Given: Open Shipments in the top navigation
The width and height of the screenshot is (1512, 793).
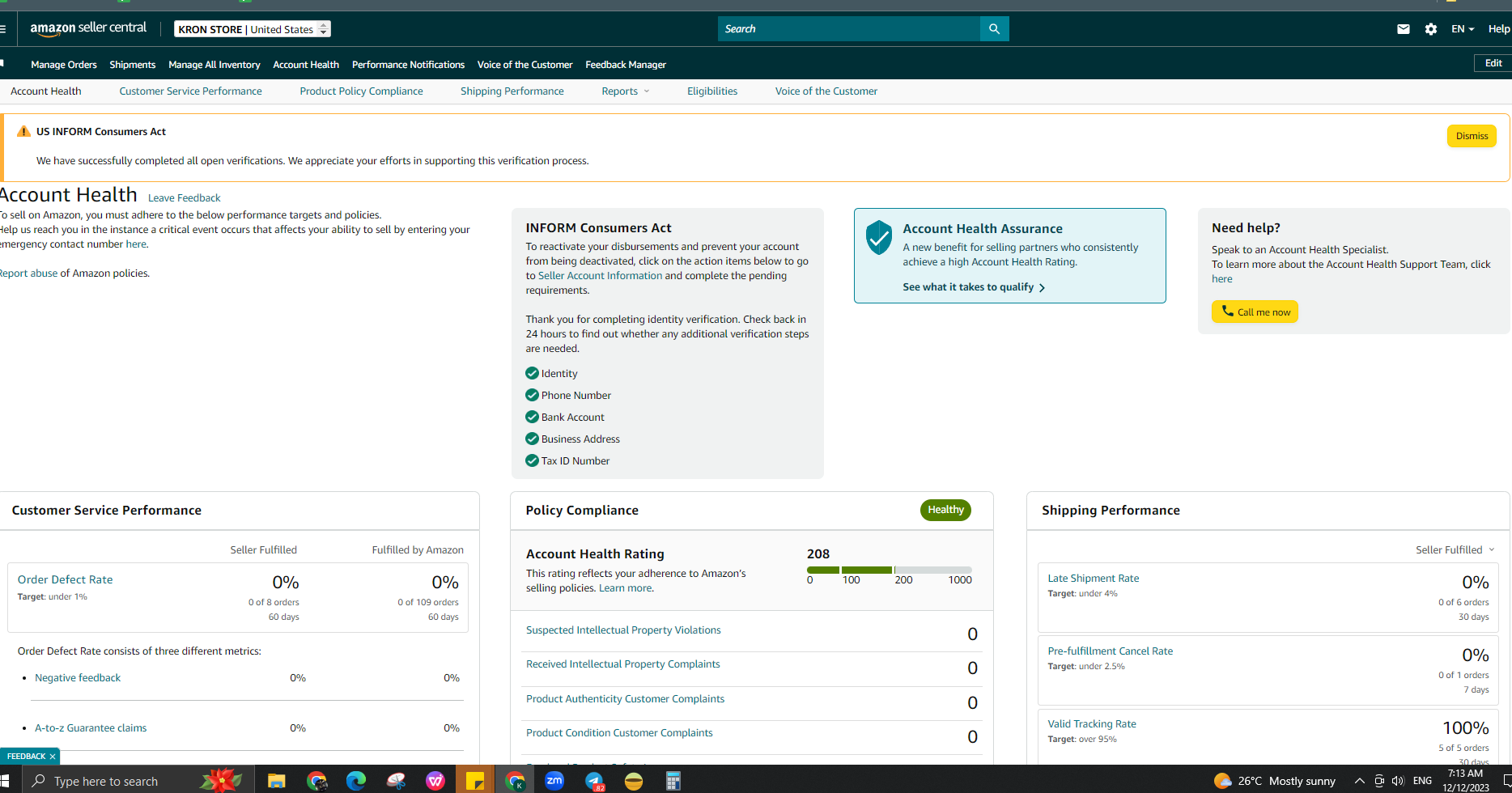Looking at the screenshot, I should (x=133, y=65).
